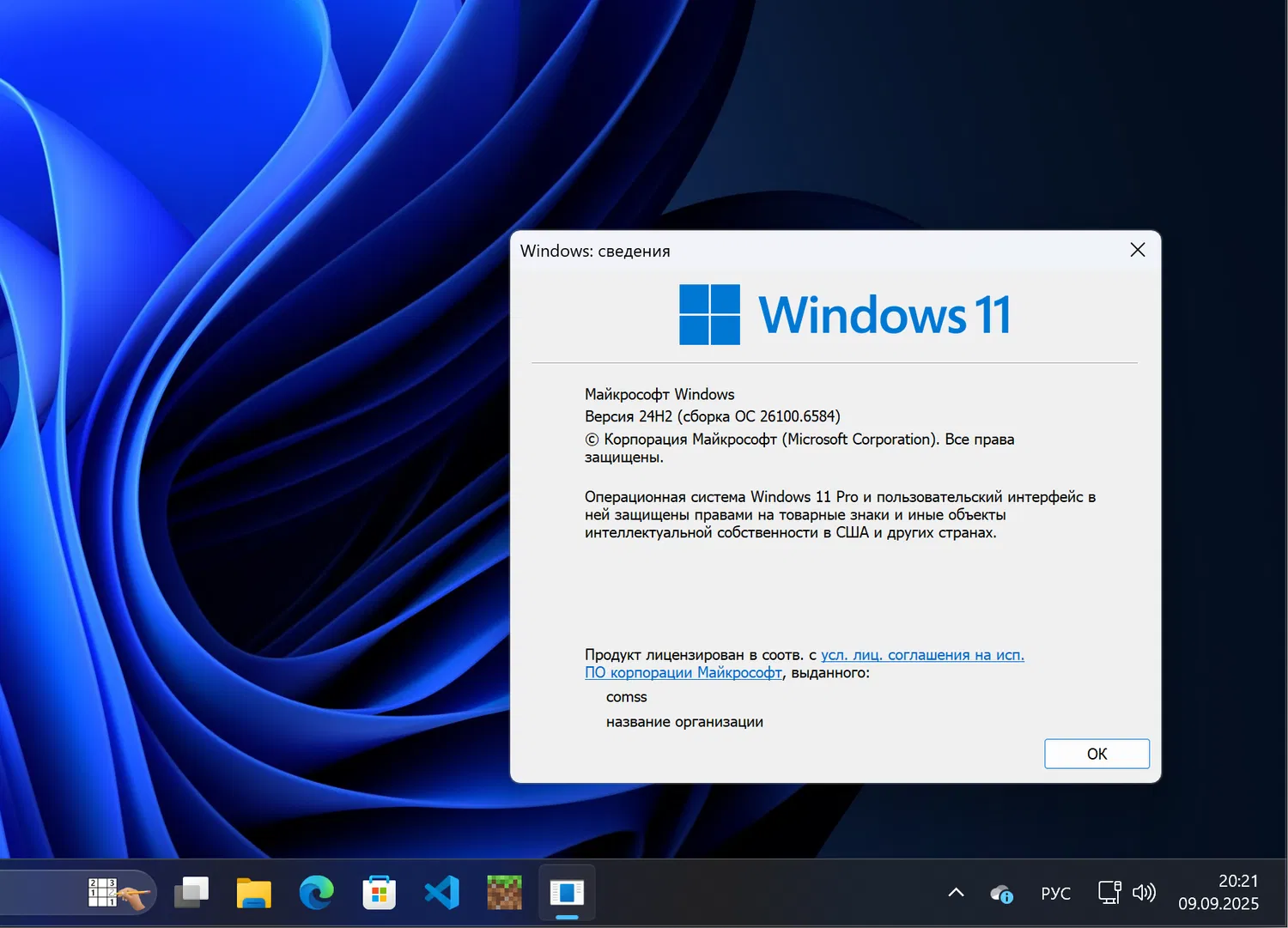Open the volume control in the tray

pos(1145,893)
